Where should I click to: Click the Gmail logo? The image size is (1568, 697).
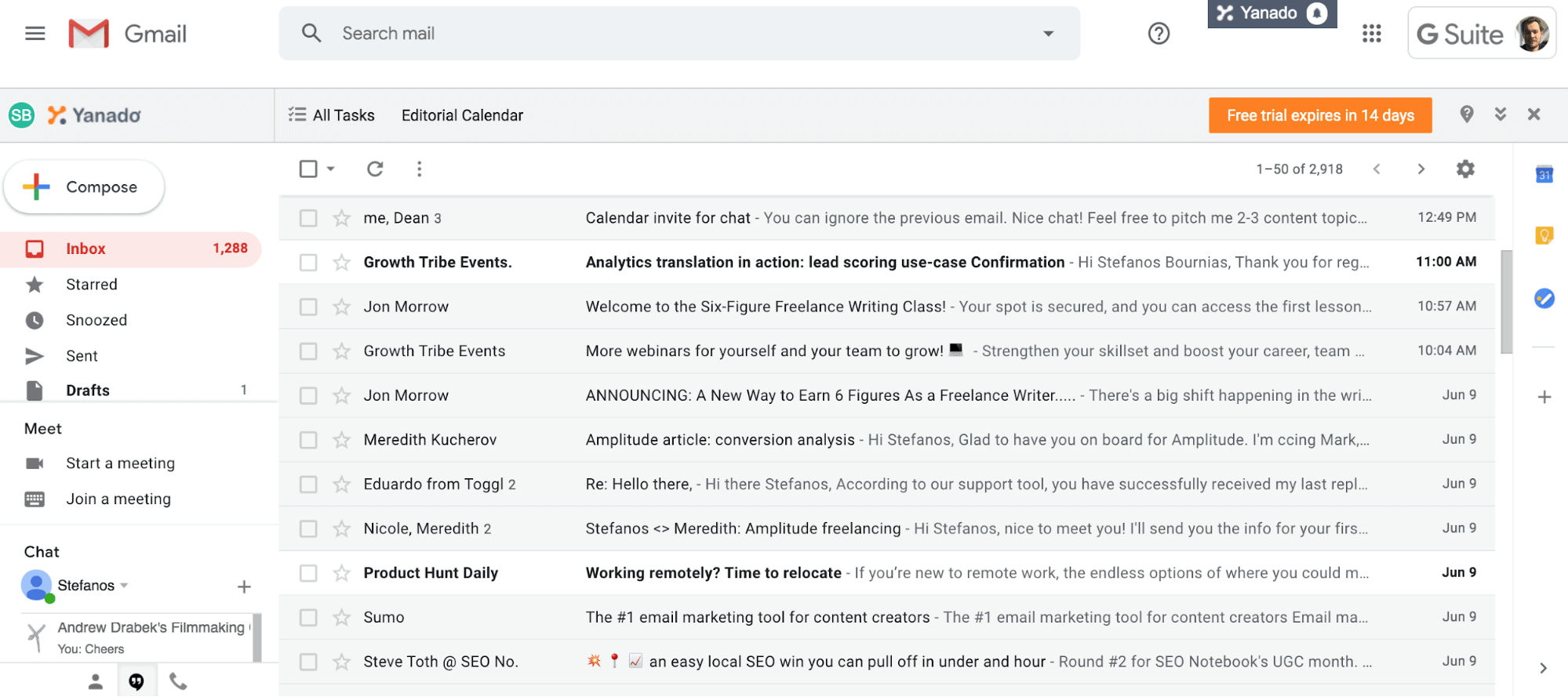pyautogui.click(x=128, y=34)
